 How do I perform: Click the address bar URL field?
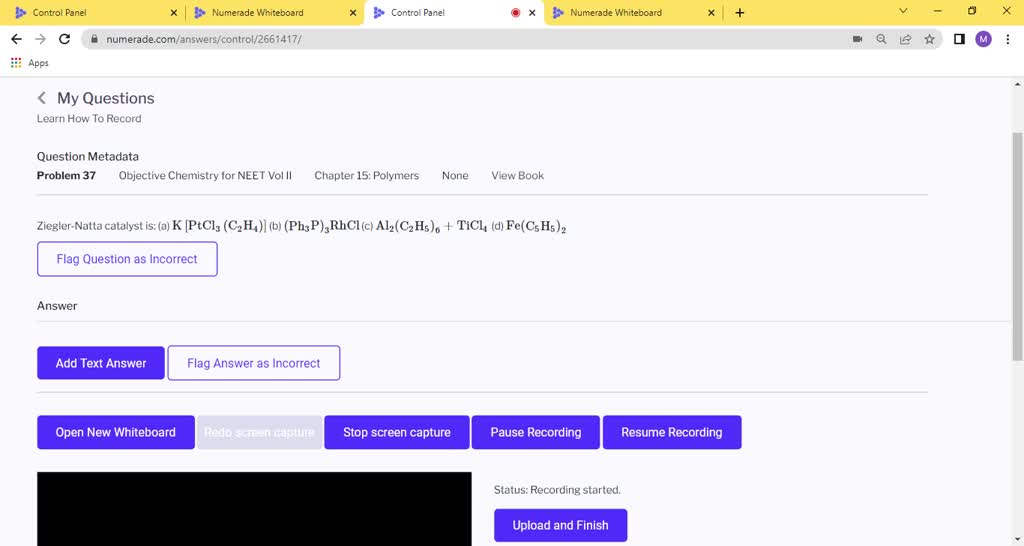[x=450, y=39]
